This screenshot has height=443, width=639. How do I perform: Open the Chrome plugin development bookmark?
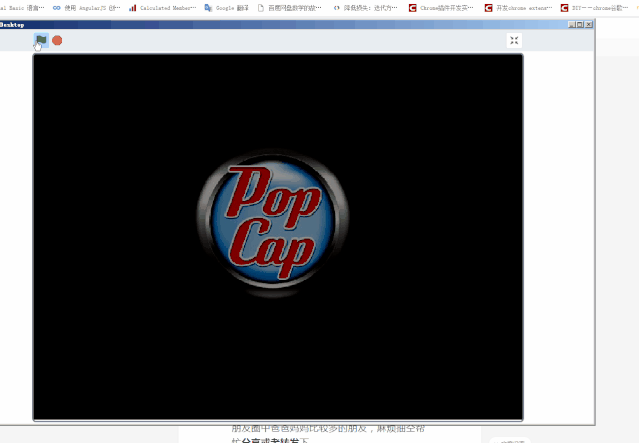coord(441,8)
